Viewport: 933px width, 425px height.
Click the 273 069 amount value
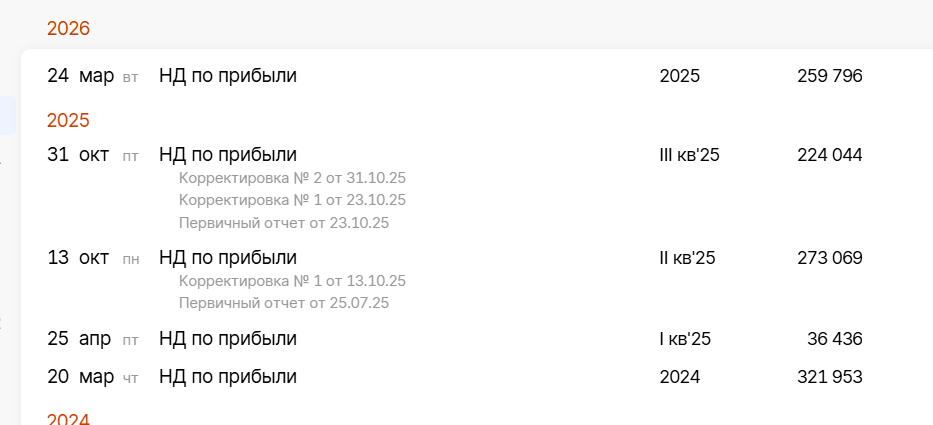[x=829, y=257]
